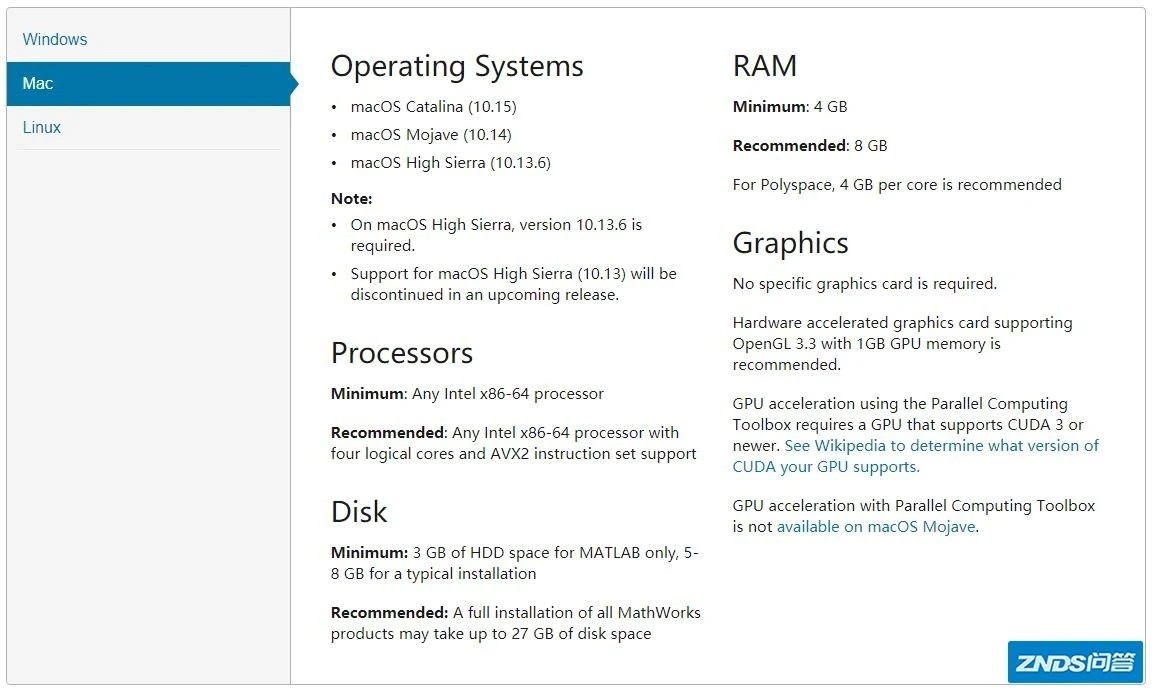Switch to the Windows tab

coord(55,40)
